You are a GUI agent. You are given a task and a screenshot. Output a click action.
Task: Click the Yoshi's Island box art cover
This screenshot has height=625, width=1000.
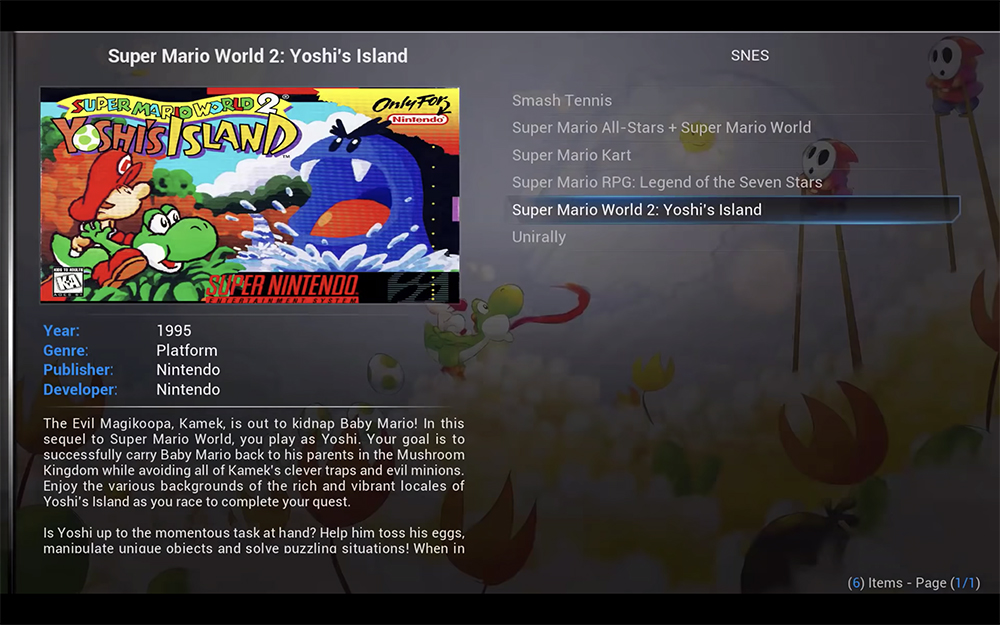pyautogui.click(x=250, y=195)
